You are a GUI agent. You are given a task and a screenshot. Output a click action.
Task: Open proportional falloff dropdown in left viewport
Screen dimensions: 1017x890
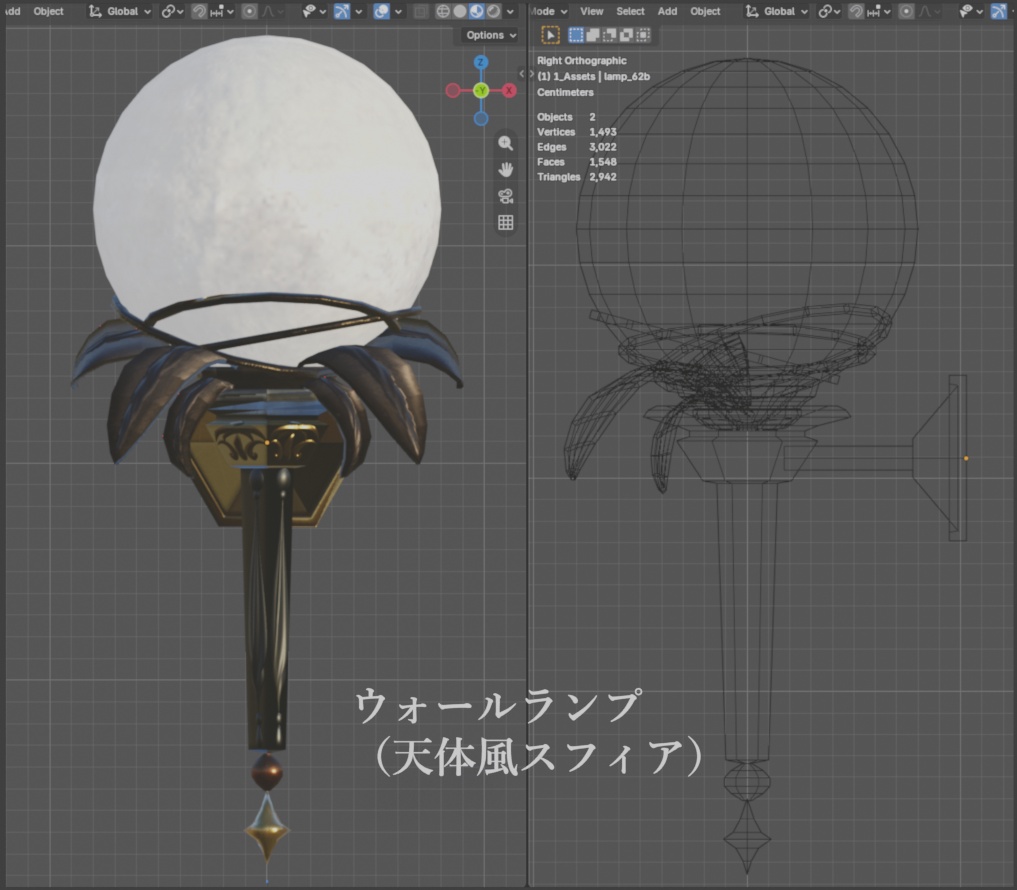tap(272, 11)
